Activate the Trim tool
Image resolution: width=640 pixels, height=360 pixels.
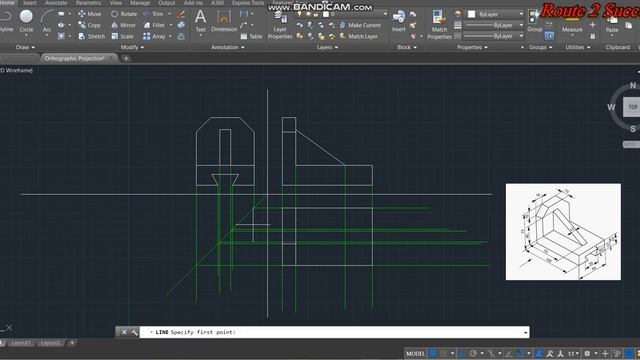[153, 14]
